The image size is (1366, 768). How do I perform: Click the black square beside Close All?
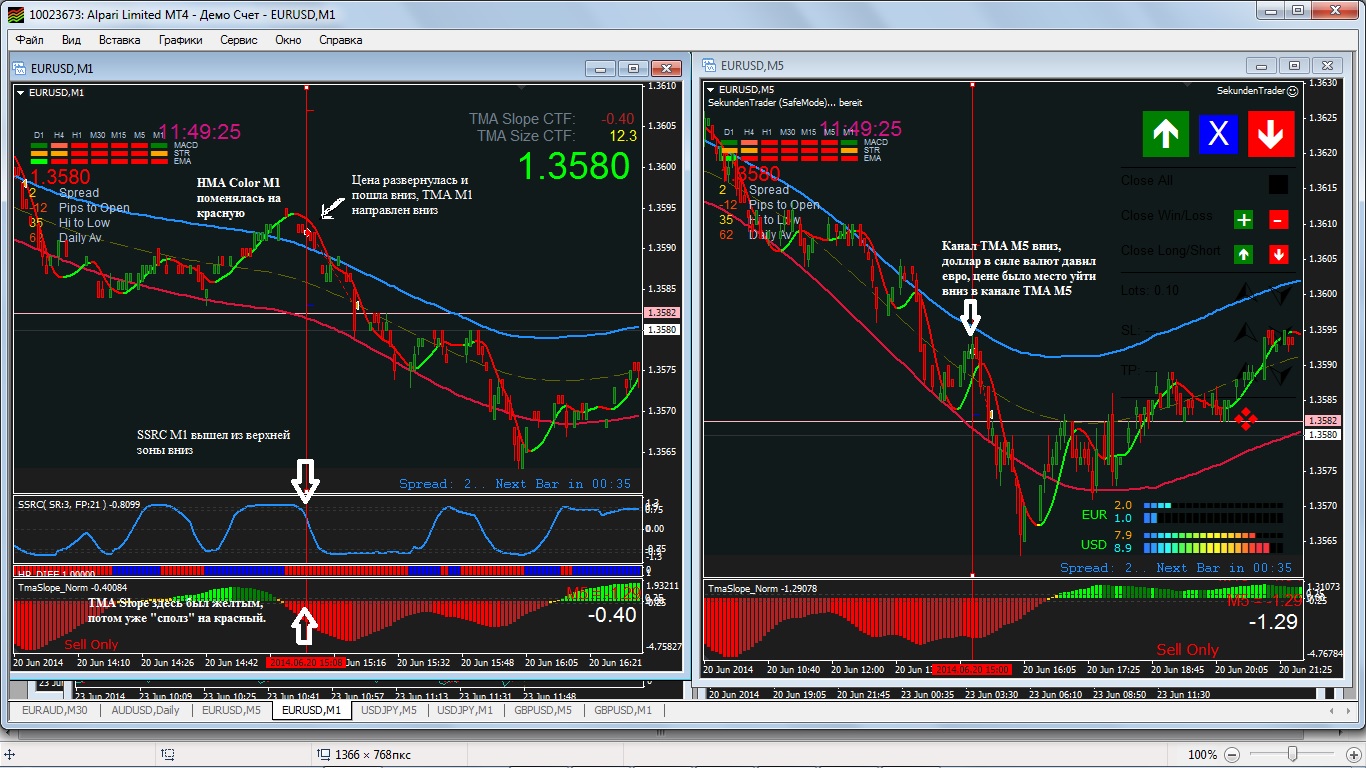[1278, 184]
